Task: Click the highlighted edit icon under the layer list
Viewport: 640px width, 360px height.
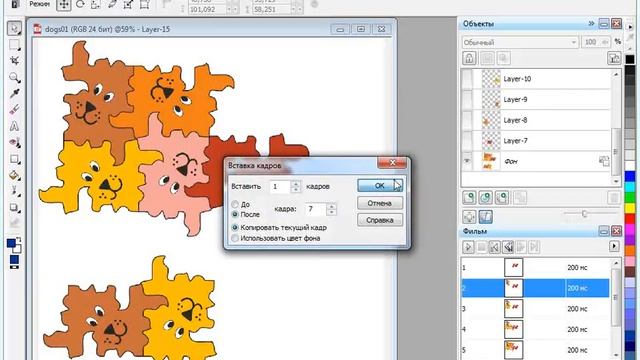Action: click(485, 217)
